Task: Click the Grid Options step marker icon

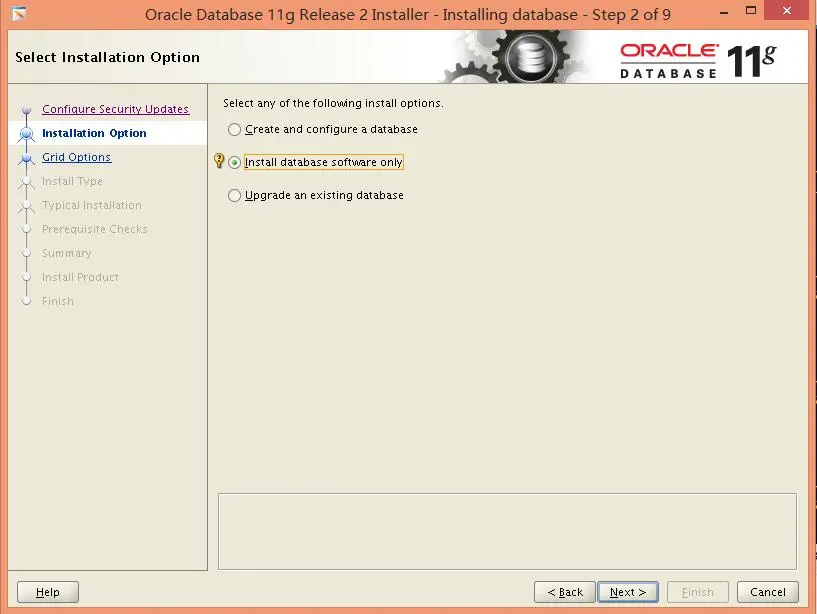Action: pyautogui.click(x=27, y=158)
